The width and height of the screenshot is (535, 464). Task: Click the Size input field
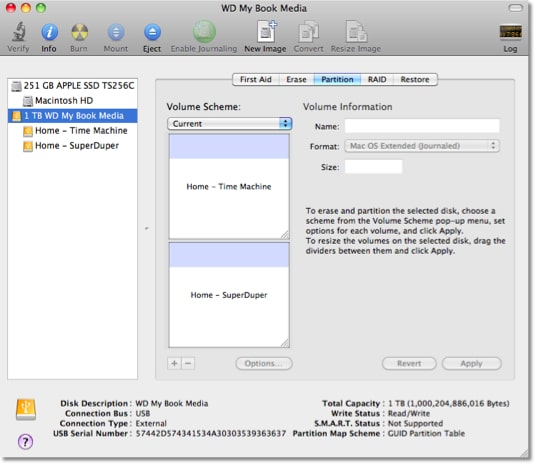[x=373, y=167]
